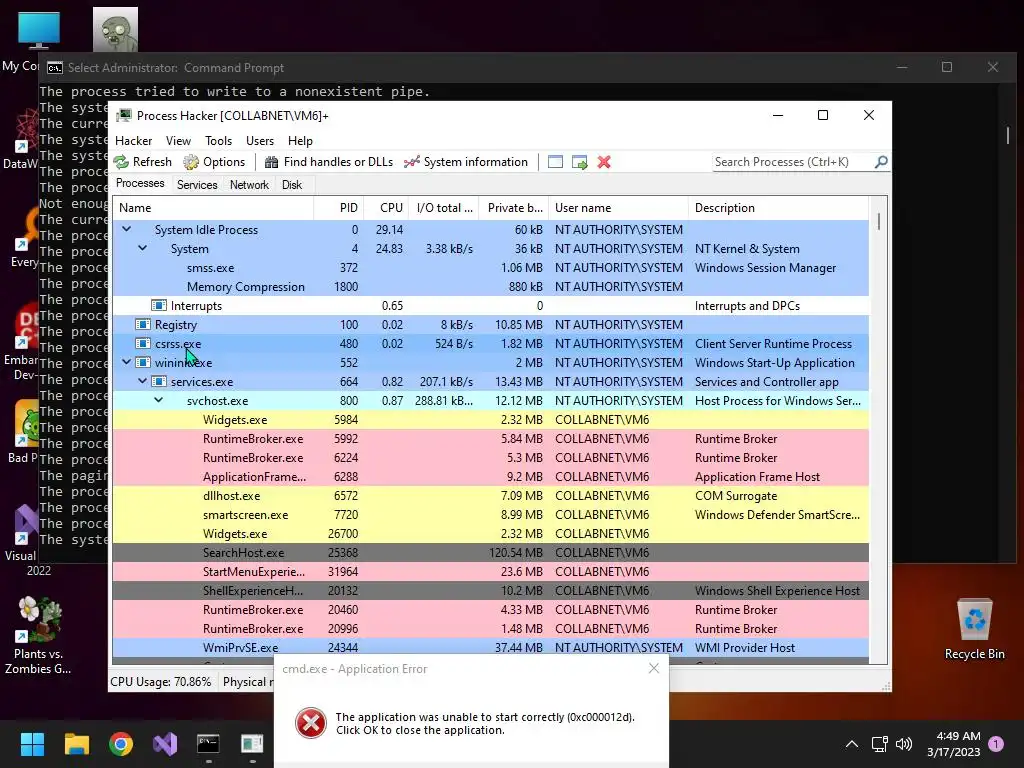Open the Users menu
The image size is (1024, 768).
[260, 141]
